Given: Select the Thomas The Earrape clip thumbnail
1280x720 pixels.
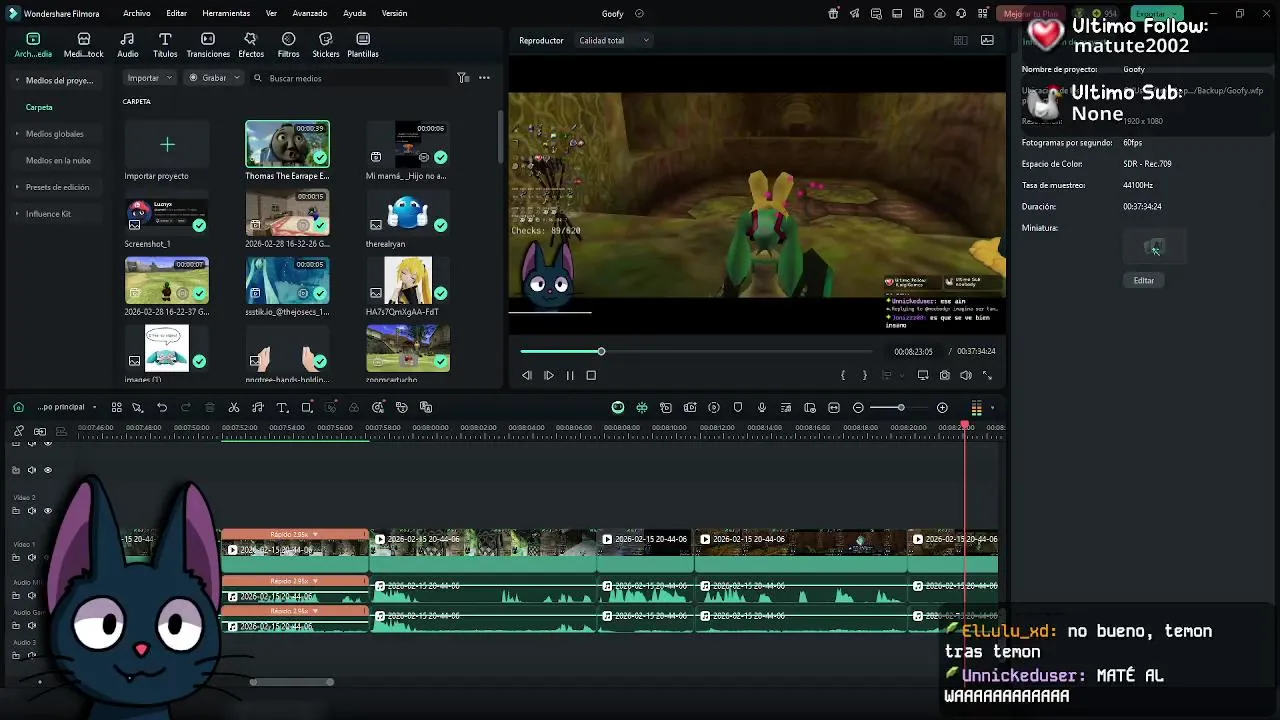Looking at the screenshot, I should tap(287, 144).
